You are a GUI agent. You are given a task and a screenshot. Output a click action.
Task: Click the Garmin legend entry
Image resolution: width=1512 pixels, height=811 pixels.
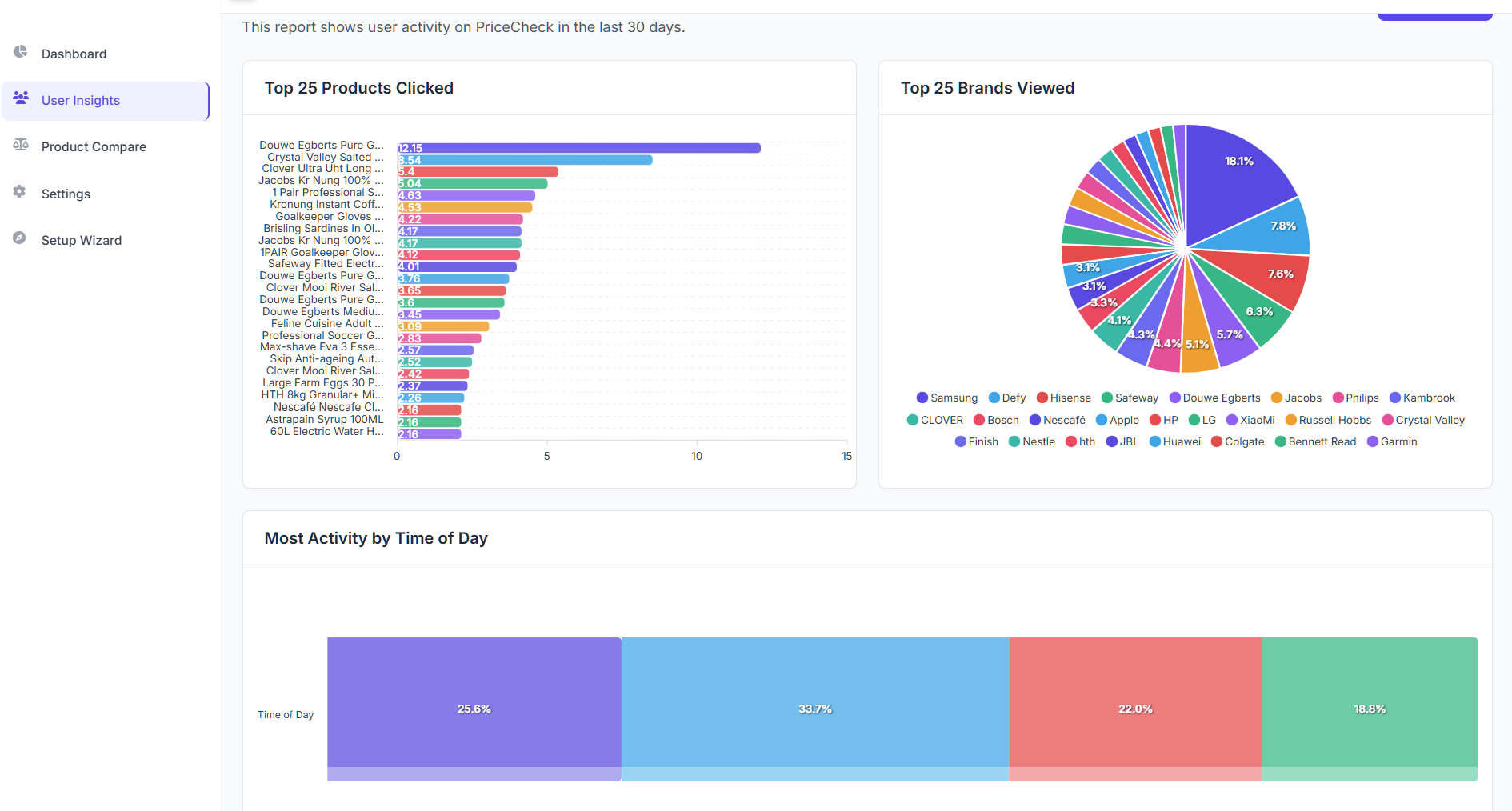tap(1393, 441)
